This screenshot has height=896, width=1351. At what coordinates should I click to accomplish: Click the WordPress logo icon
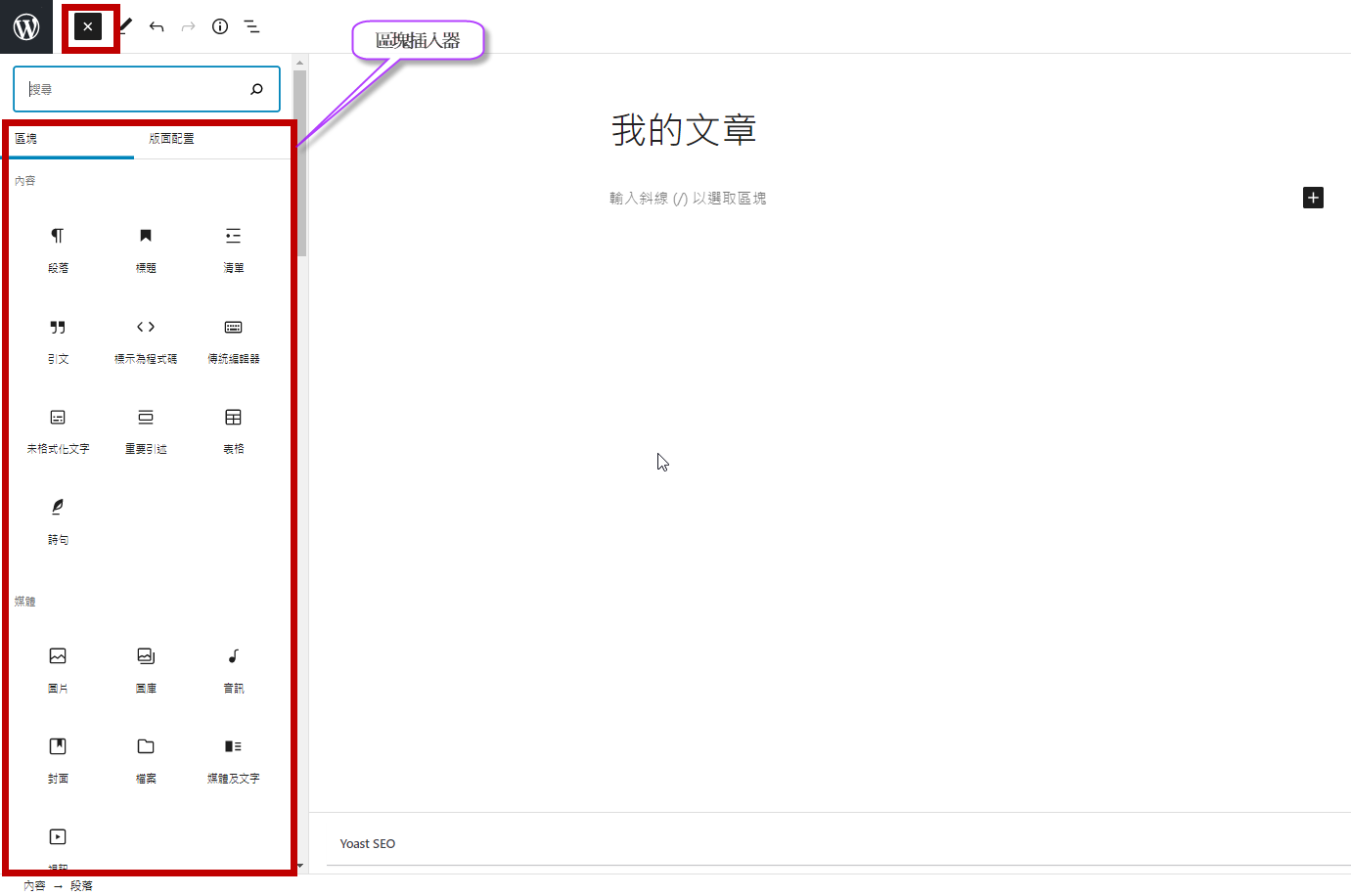pos(26,26)
